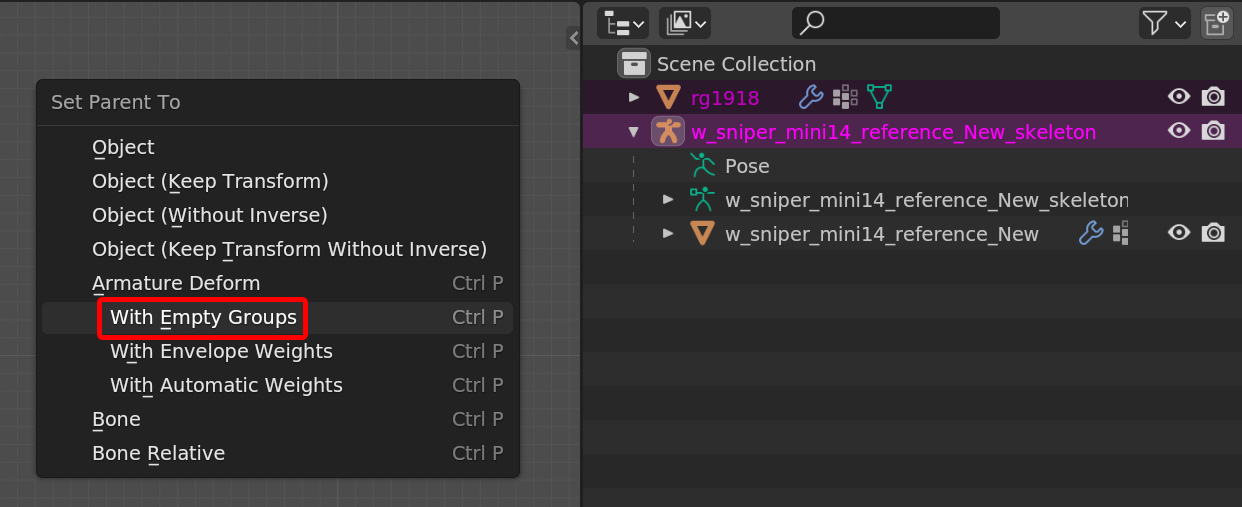1242x507 pixels.
Task: Click wrench icon on w_sniper_mini14_reference_New mesh
Action: pyautogui.click(x=1090, y=234)
